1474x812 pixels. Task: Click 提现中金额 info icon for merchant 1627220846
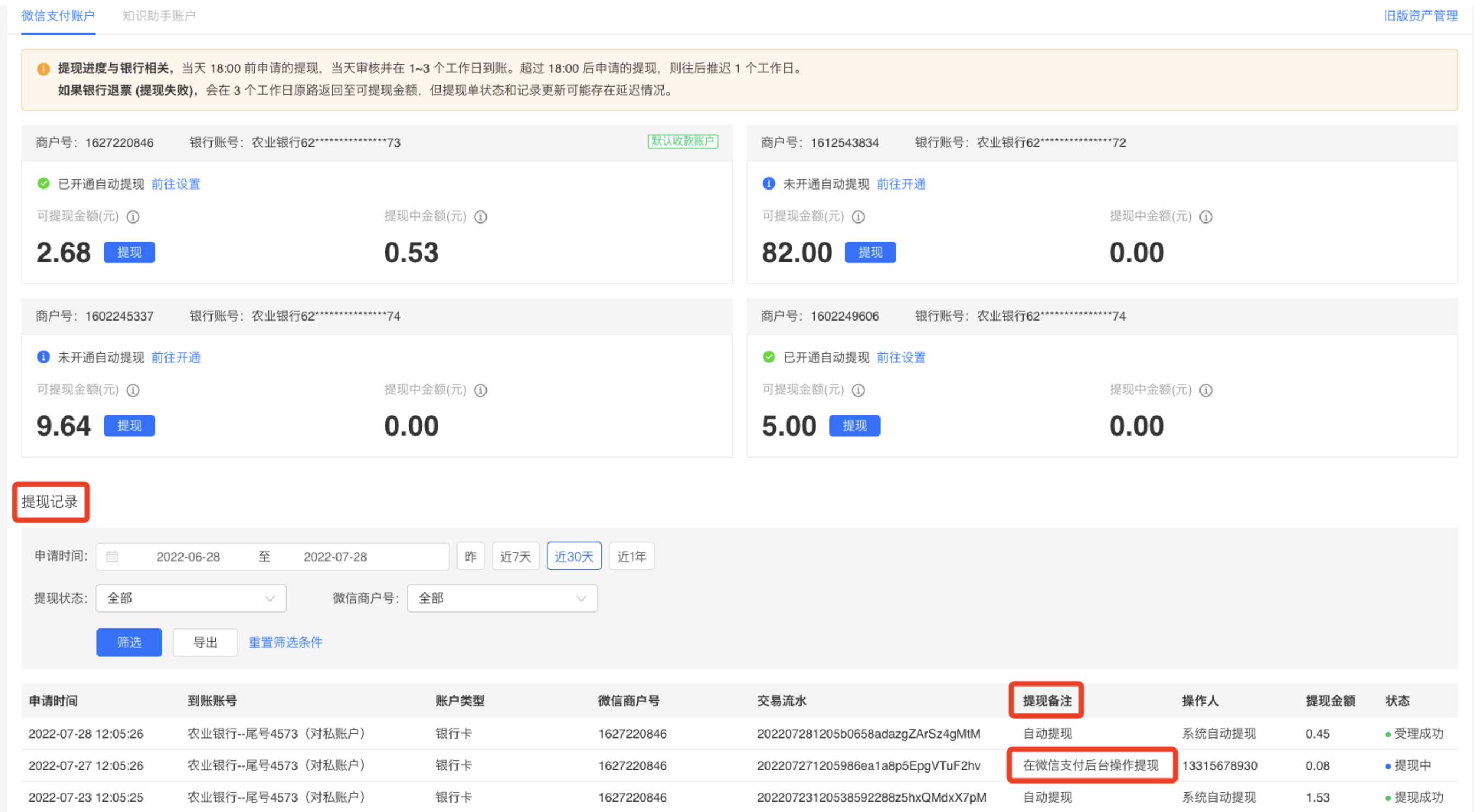[481, 217]
